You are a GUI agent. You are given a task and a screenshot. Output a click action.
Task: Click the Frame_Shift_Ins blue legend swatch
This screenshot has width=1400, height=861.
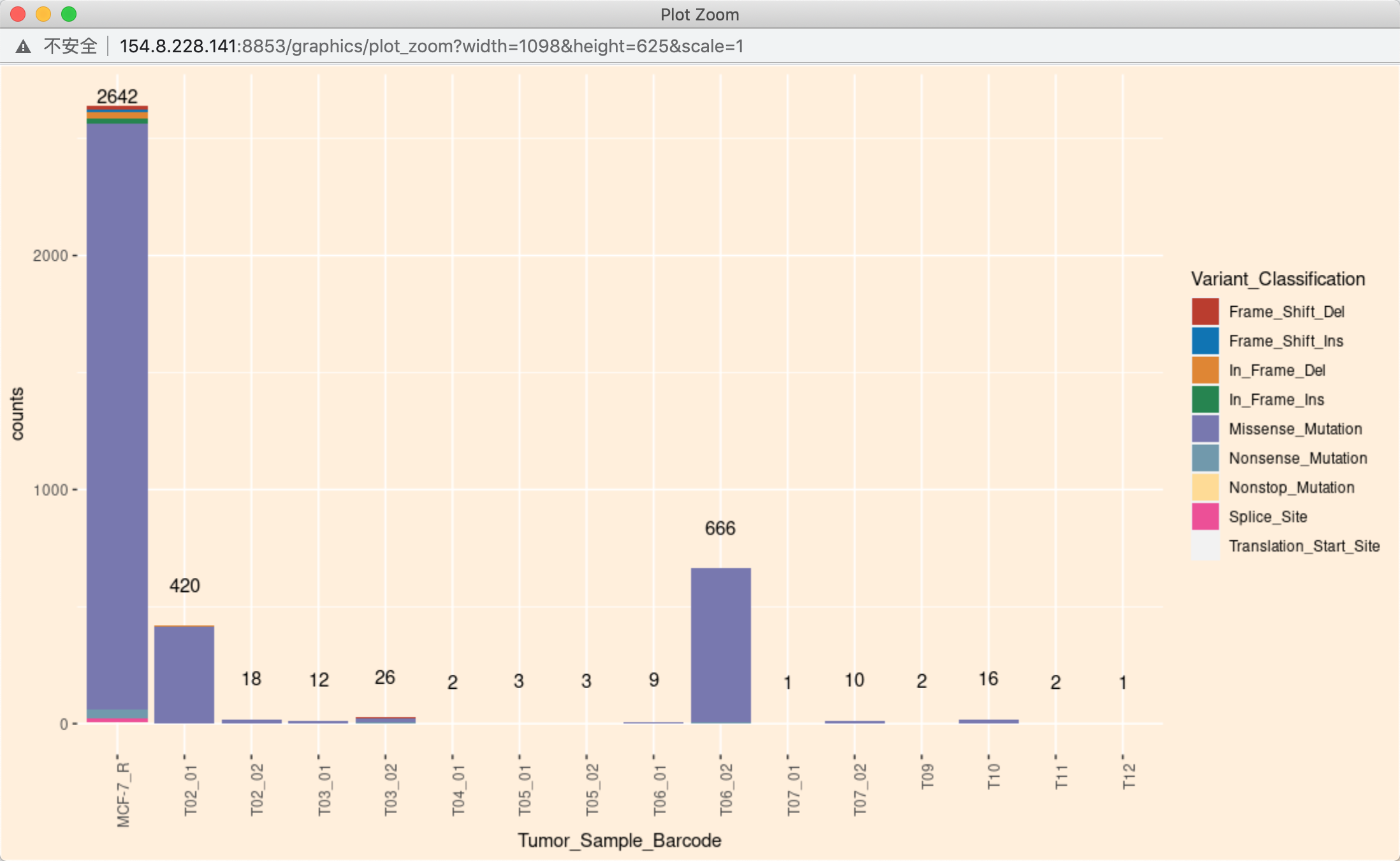click(1205, 341)
